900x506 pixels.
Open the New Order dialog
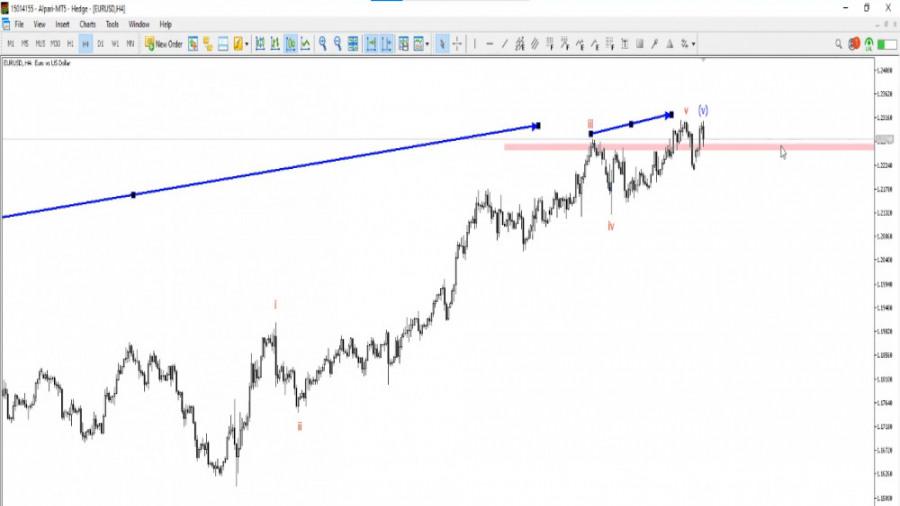[x=164, y=44]
